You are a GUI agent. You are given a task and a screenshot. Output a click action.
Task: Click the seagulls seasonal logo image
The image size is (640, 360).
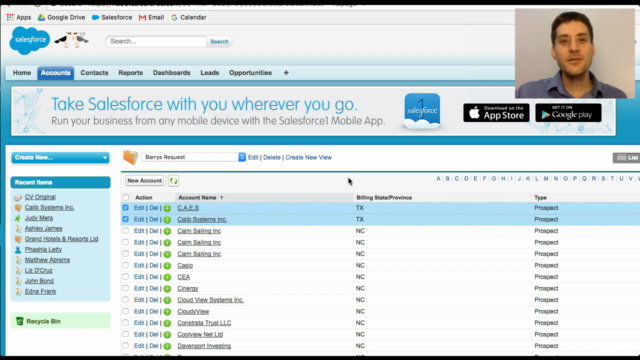click(x=72, y=40)
